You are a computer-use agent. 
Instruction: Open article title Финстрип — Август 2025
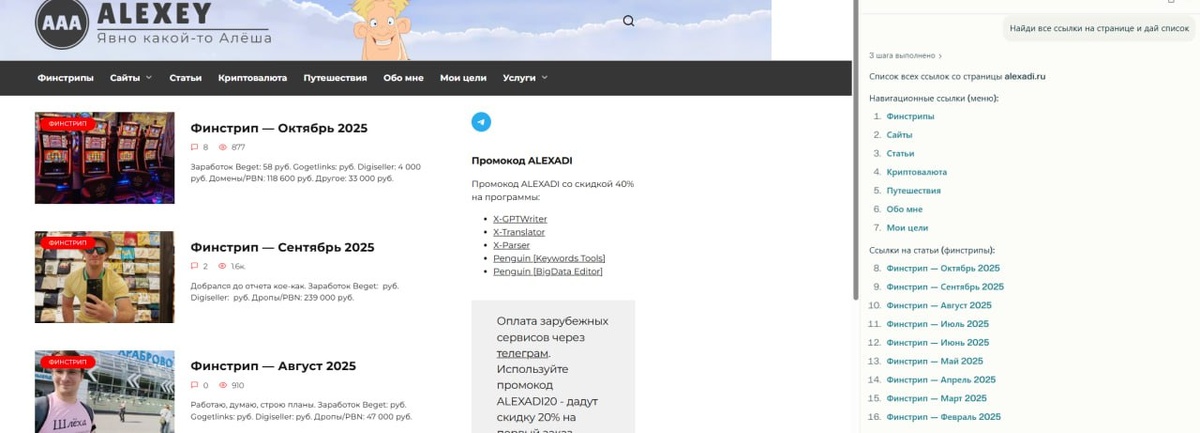pos(273,366)
